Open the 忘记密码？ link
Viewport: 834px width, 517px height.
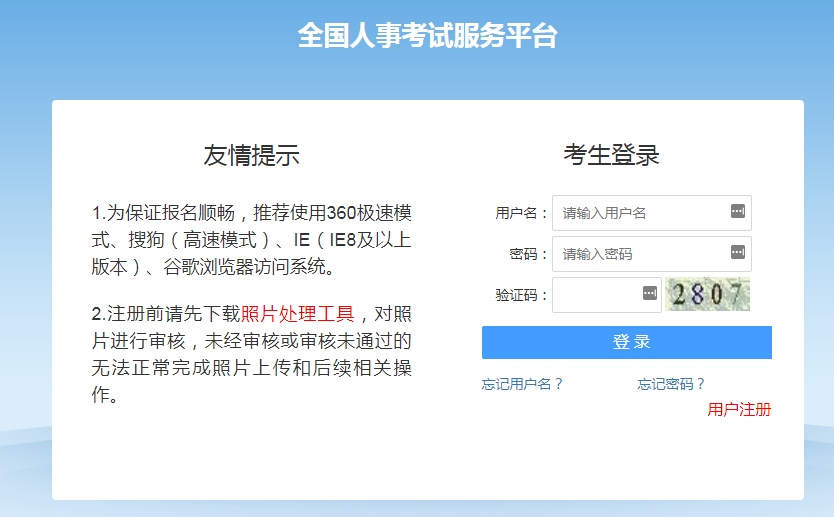point(671,383)
